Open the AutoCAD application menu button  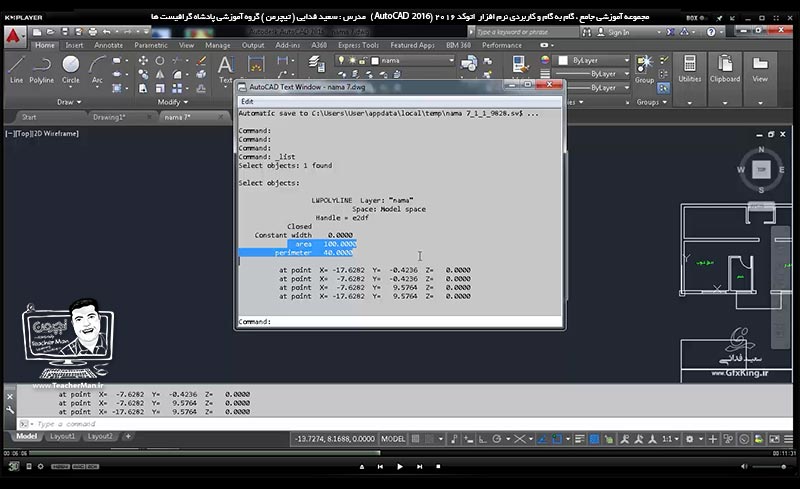click(x=14, y=37)
